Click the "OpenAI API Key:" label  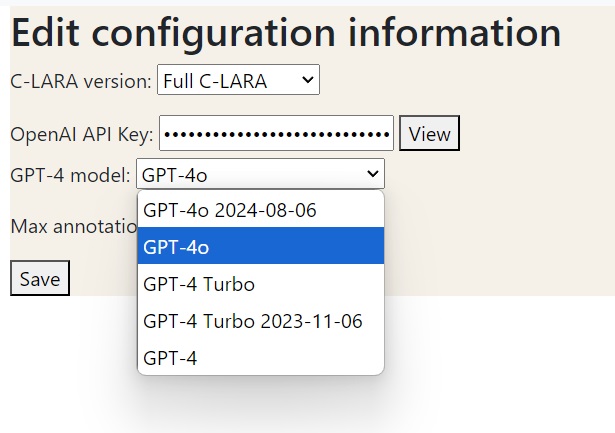82,134
